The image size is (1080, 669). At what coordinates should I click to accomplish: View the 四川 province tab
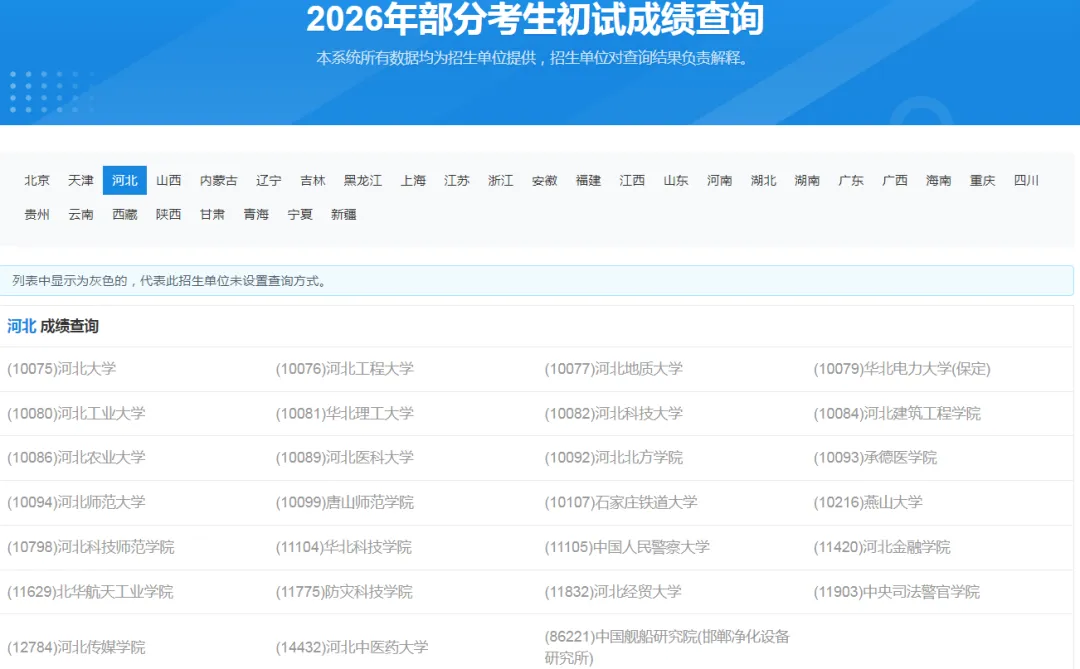pyautogui.click(x=1026, y=181)
